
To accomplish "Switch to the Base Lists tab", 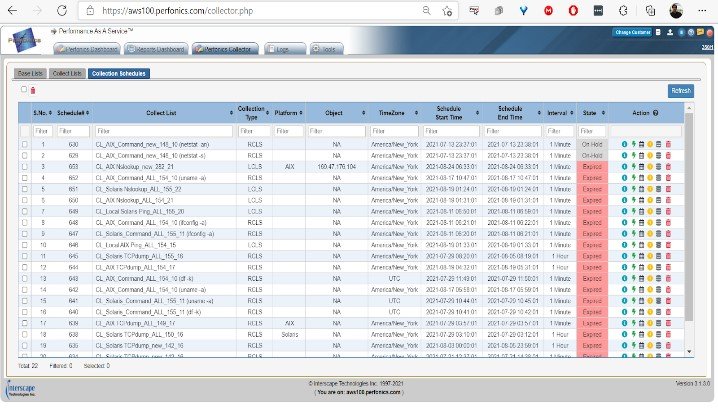I will click(29, 73).
